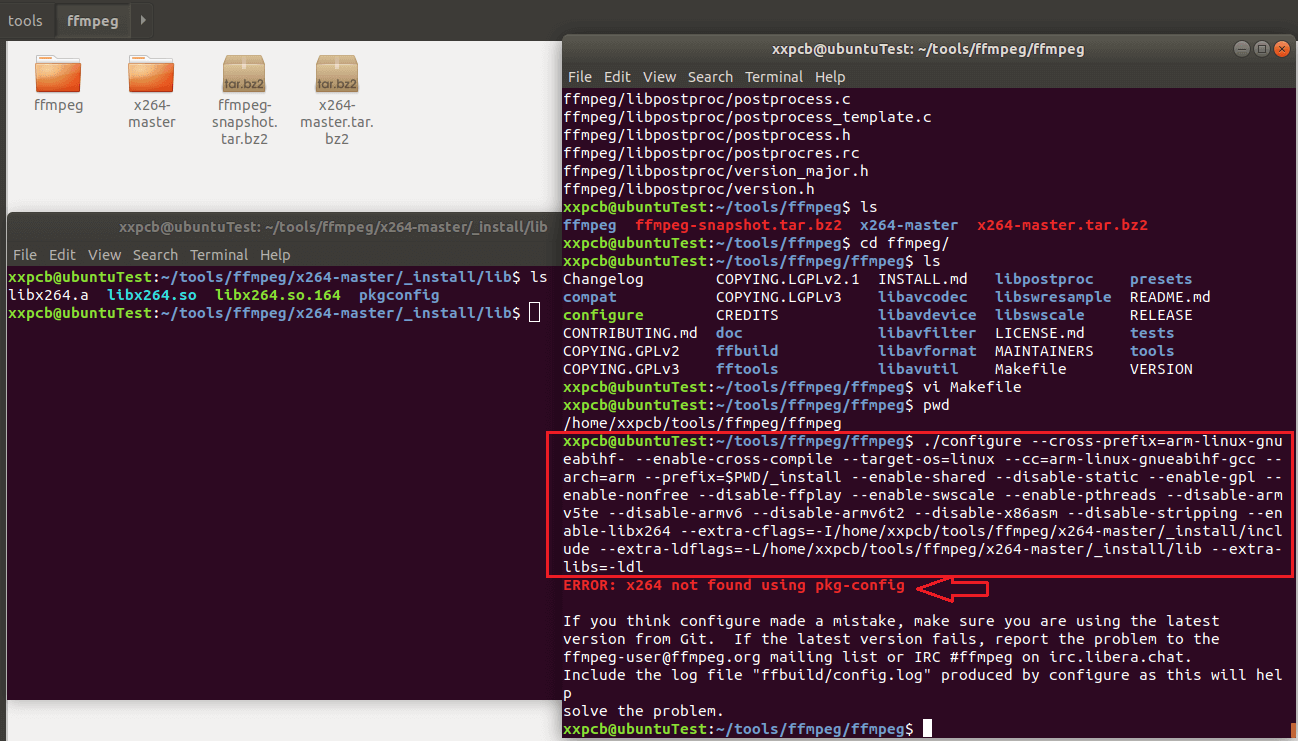The image size is (1298, 741).
Task: Open Terminal menu in right terminal
Action: pyautogui.click(x=774, y=77)
